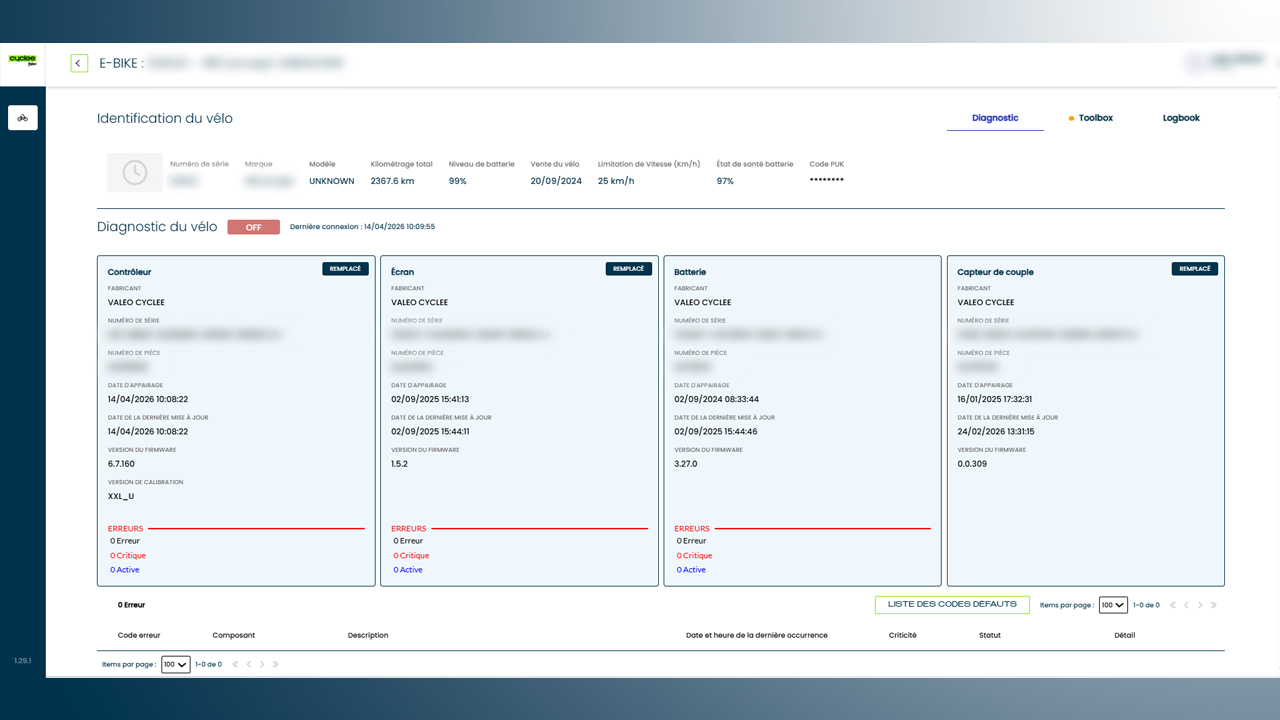Click the Cyclee logo
This screenshot has width=1280, height=720.
point(23,60)
